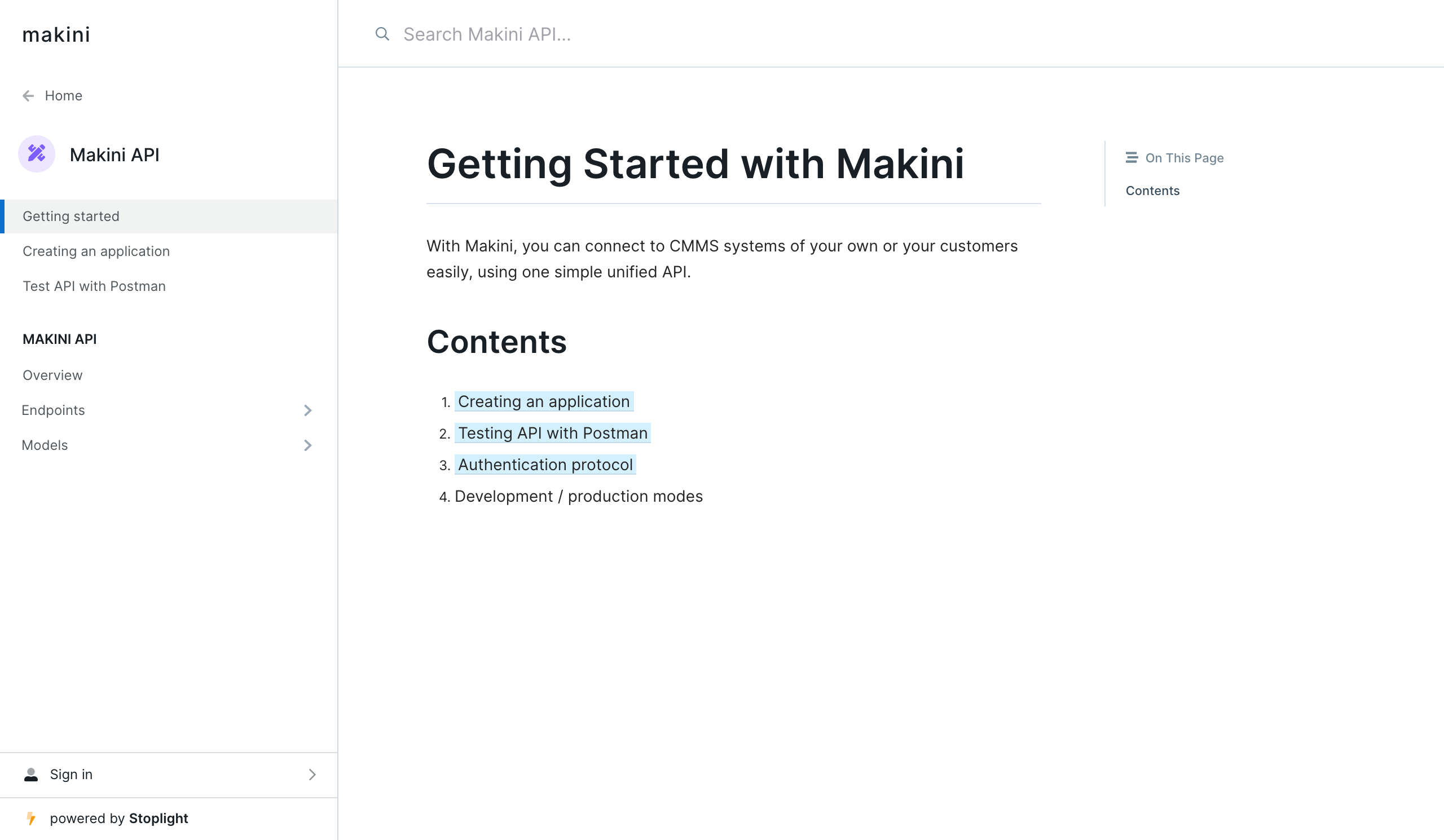This screenshot has height=840, width=1444.
Task: Follow the Testing API with Postman link
Action: 553,433
